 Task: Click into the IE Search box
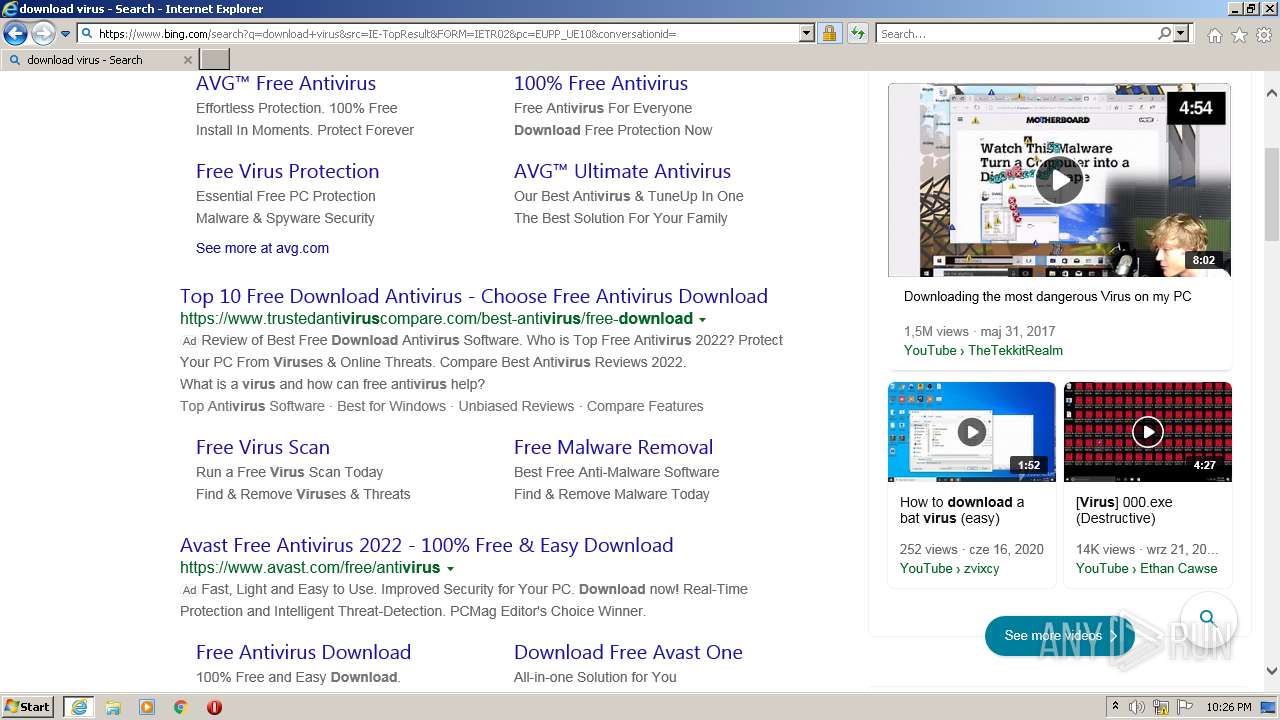pos(1016,34)
